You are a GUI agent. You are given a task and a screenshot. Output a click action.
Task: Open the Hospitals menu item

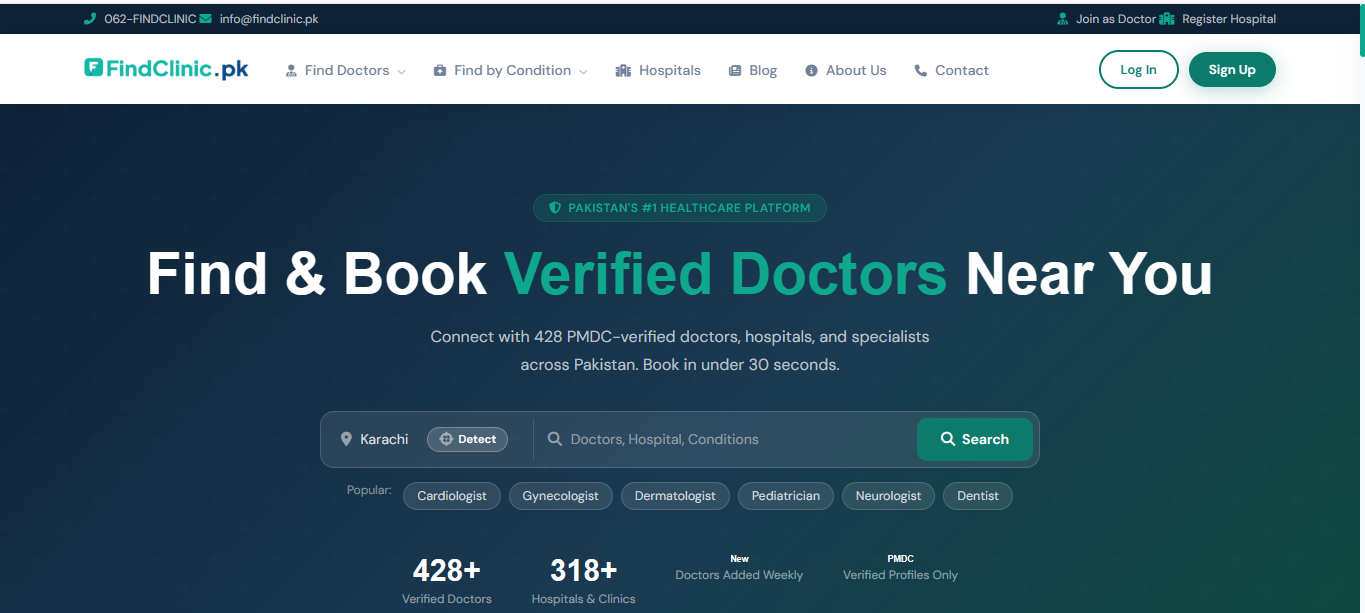[659, 71]
